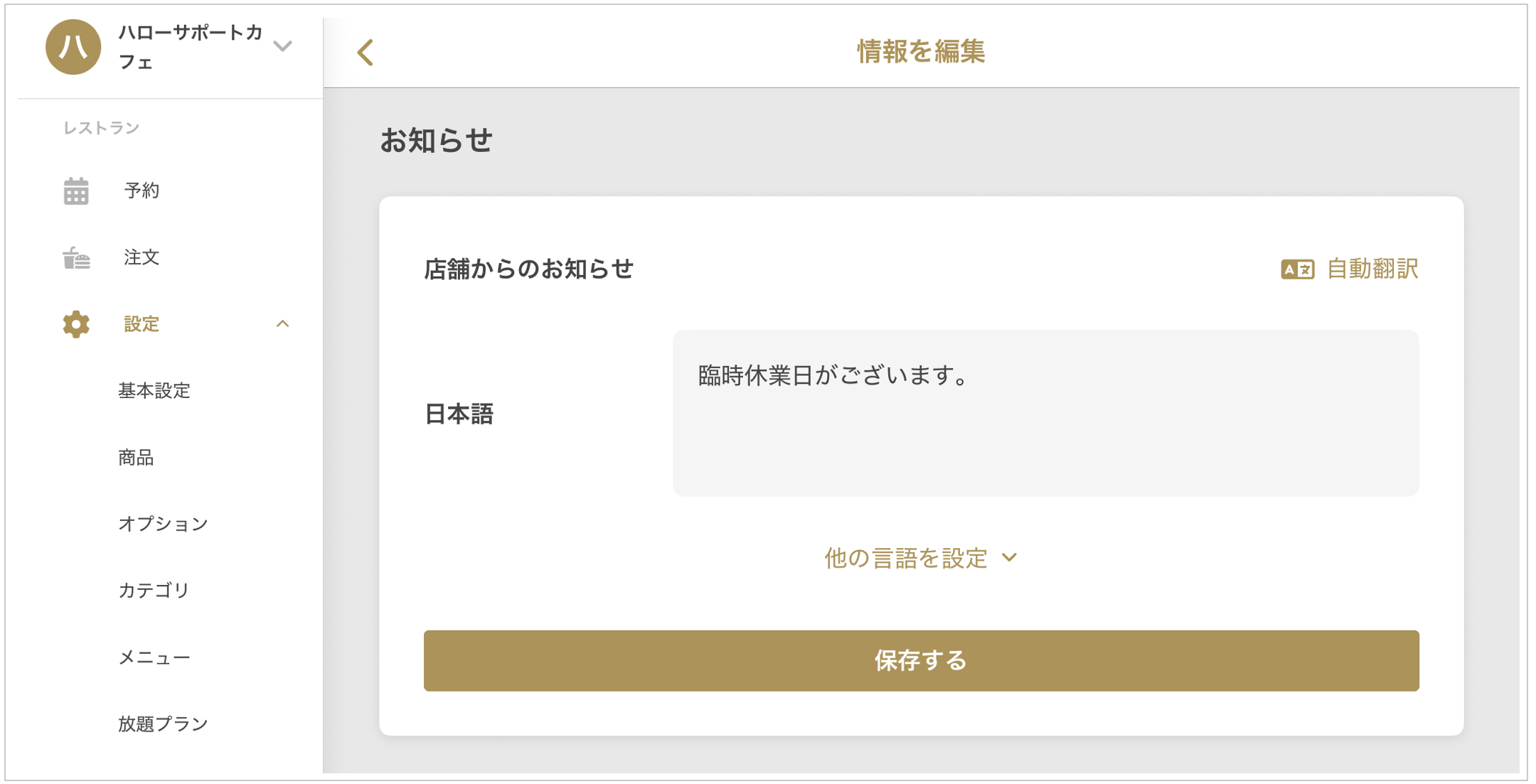The image size is (1536, 784).
Task: Open 放題プラン in the sidebar
Action: (163, 724)
